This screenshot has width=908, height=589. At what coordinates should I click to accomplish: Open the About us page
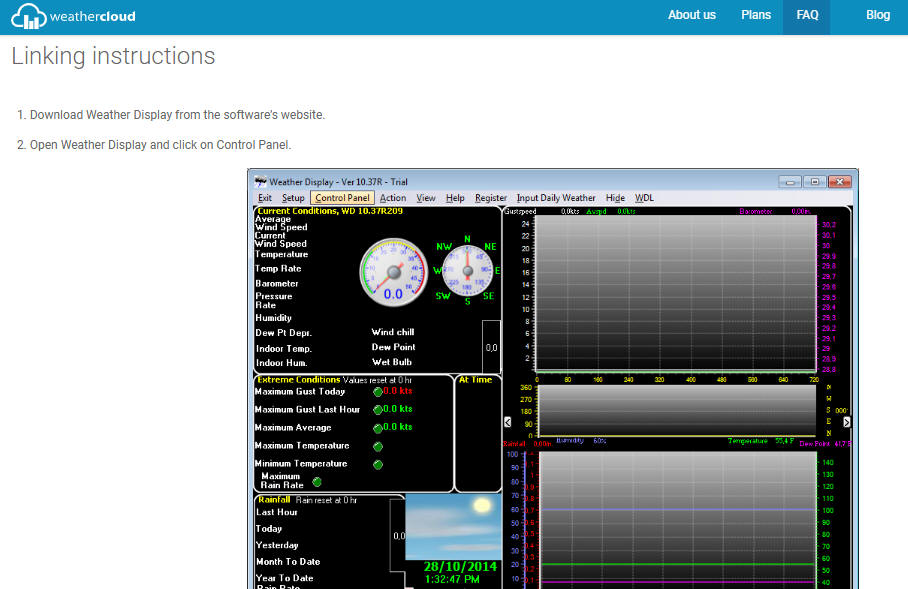click(692, 15)
